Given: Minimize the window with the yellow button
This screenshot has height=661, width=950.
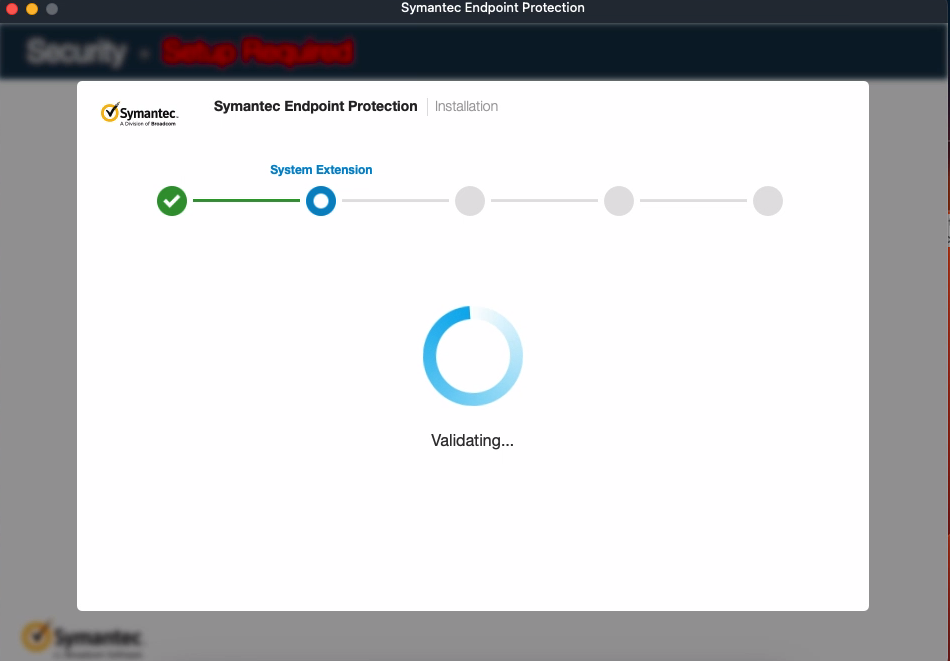Looking at the screenshot, I should coord(32,8).
